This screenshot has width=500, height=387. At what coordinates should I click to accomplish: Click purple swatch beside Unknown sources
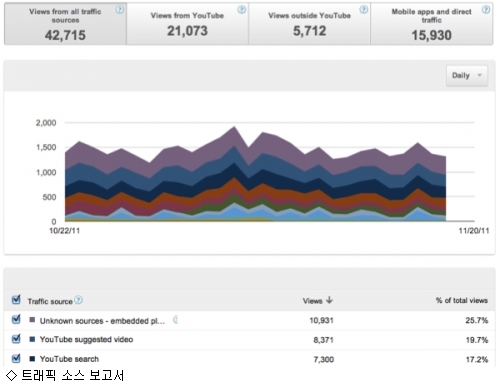(32, 320)
